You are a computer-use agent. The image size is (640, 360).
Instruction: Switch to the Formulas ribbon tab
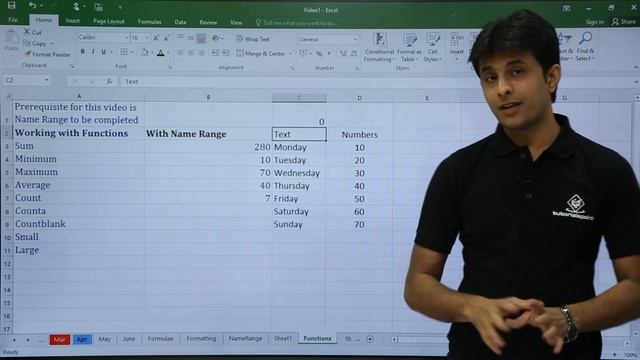click(x=149, y=22)
